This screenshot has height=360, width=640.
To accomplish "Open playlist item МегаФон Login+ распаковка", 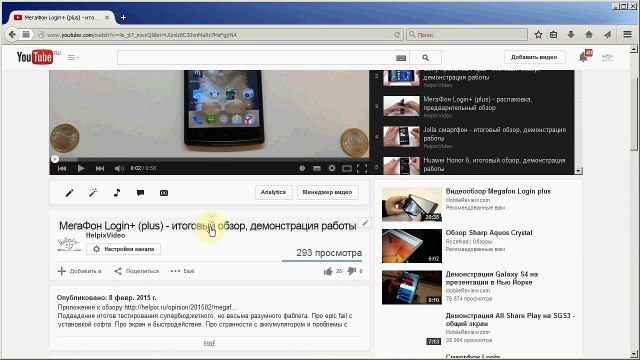I will (x=478, y=104).
